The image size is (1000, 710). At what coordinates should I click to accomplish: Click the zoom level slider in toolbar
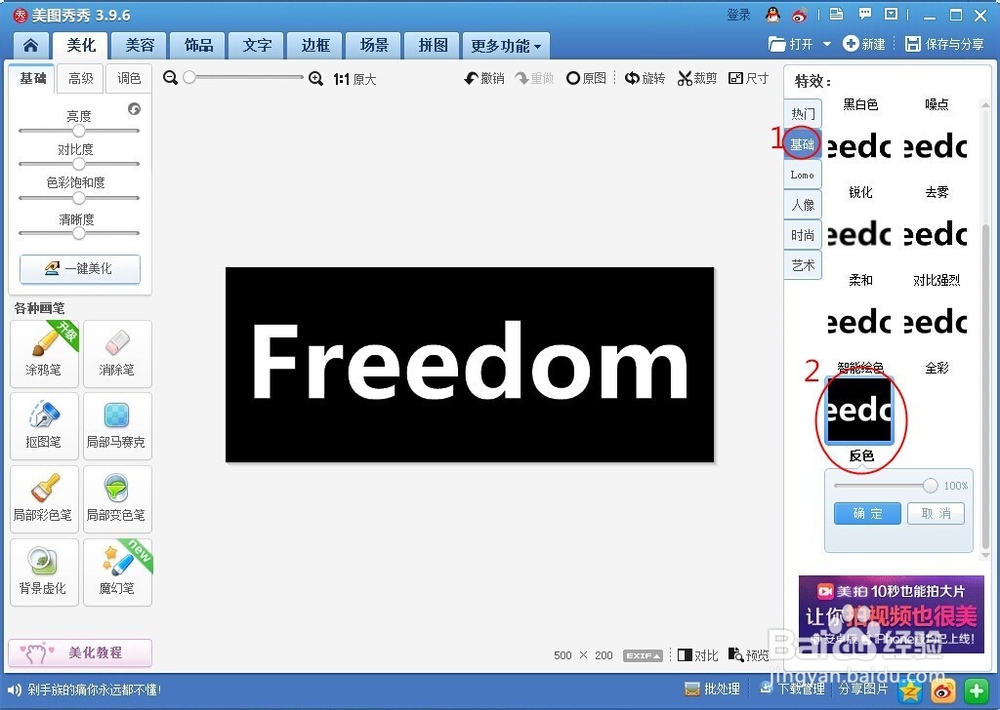(242, 78)
